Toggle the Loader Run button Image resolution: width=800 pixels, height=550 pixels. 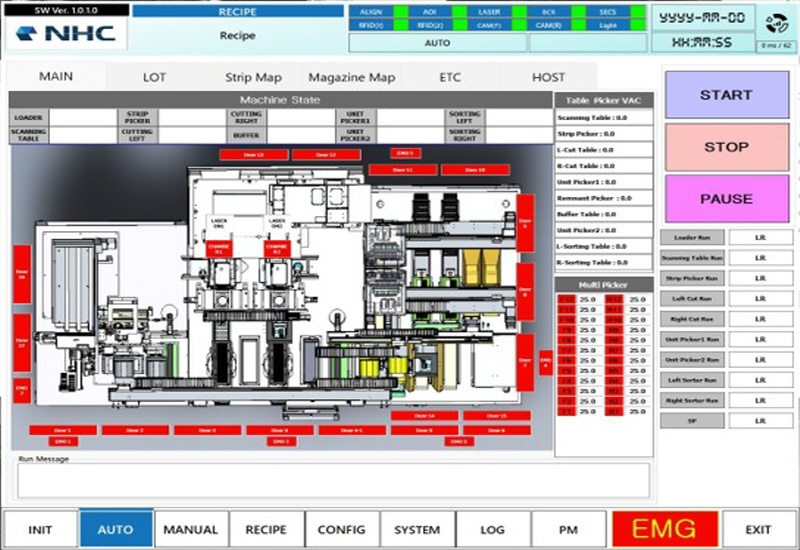(x=691, y=237)
